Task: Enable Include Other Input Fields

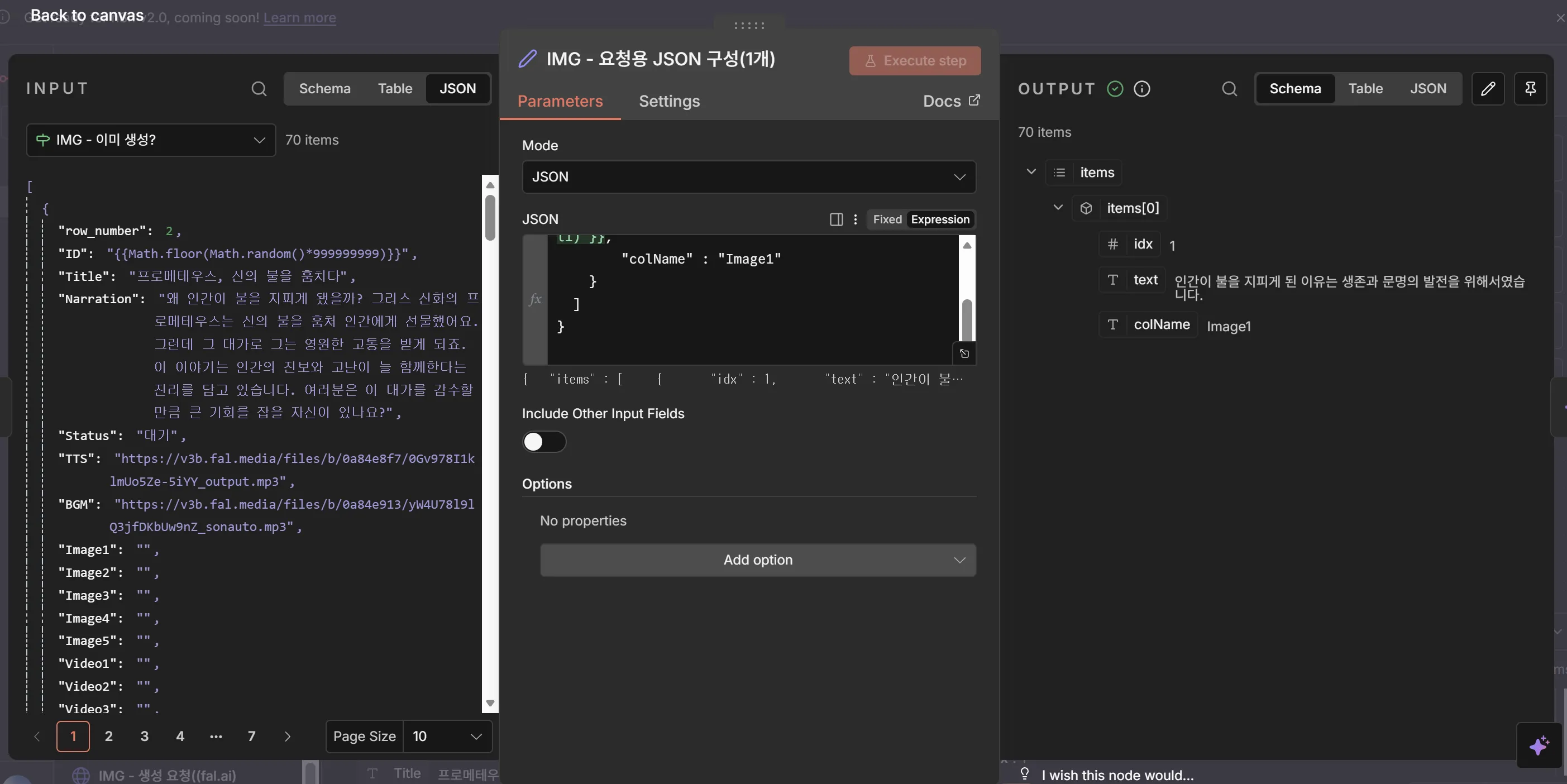Action: (x=544, y=442)
